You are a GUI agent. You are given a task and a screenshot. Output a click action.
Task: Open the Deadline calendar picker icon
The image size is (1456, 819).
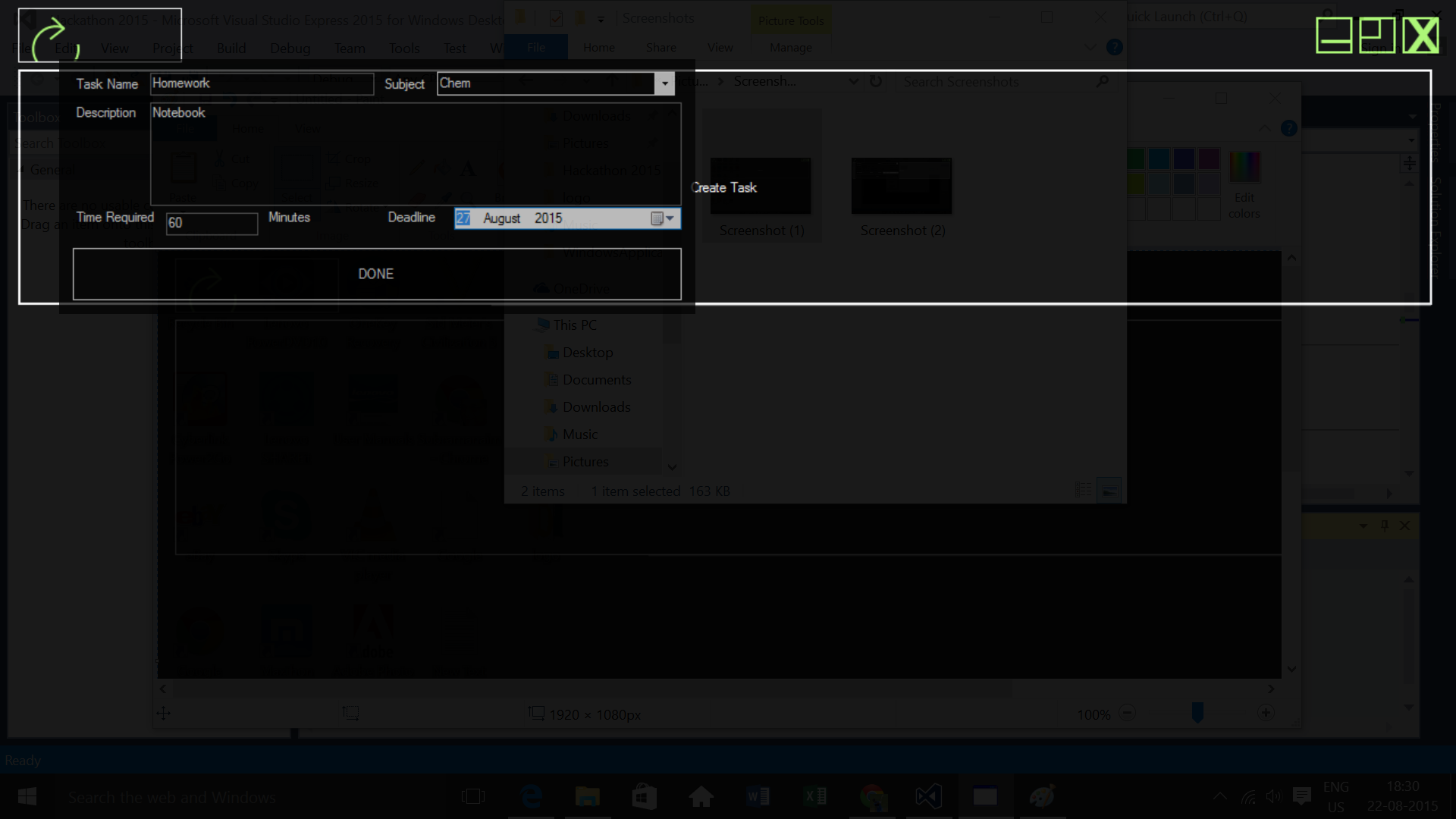coord(657,218)
